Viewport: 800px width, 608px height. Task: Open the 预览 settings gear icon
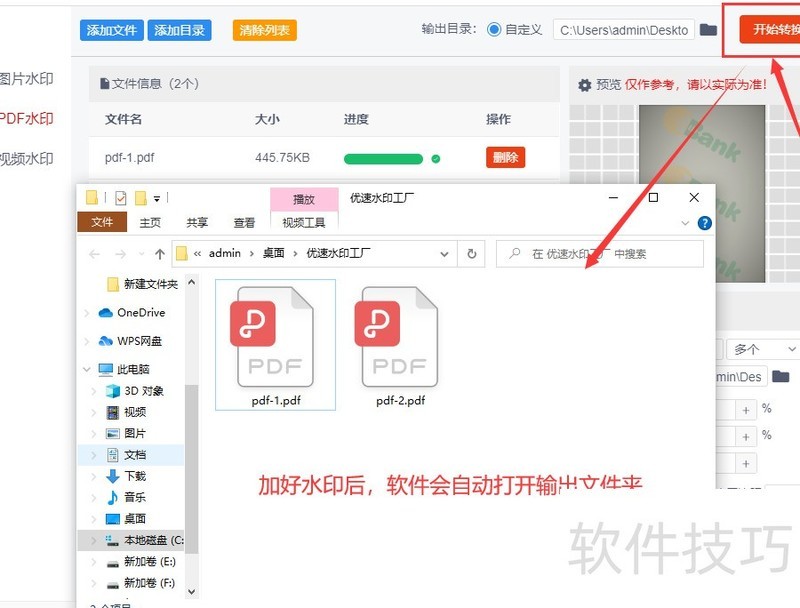(x=587, y=85)
